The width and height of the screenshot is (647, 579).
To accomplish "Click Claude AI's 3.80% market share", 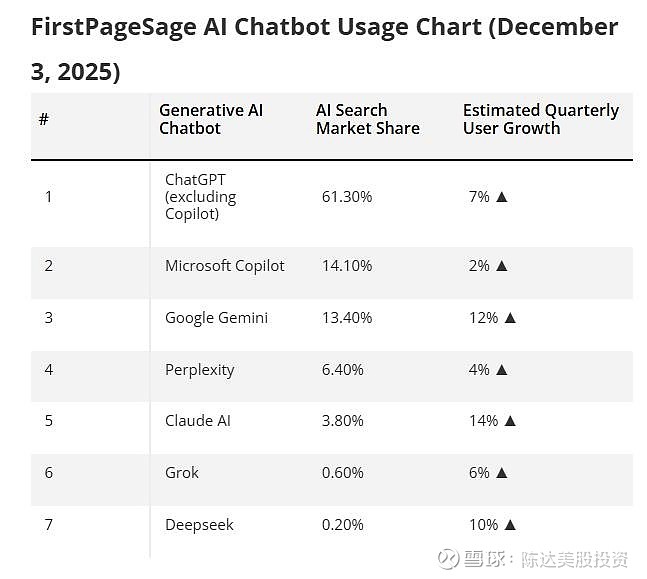I will tap(342, 421).
